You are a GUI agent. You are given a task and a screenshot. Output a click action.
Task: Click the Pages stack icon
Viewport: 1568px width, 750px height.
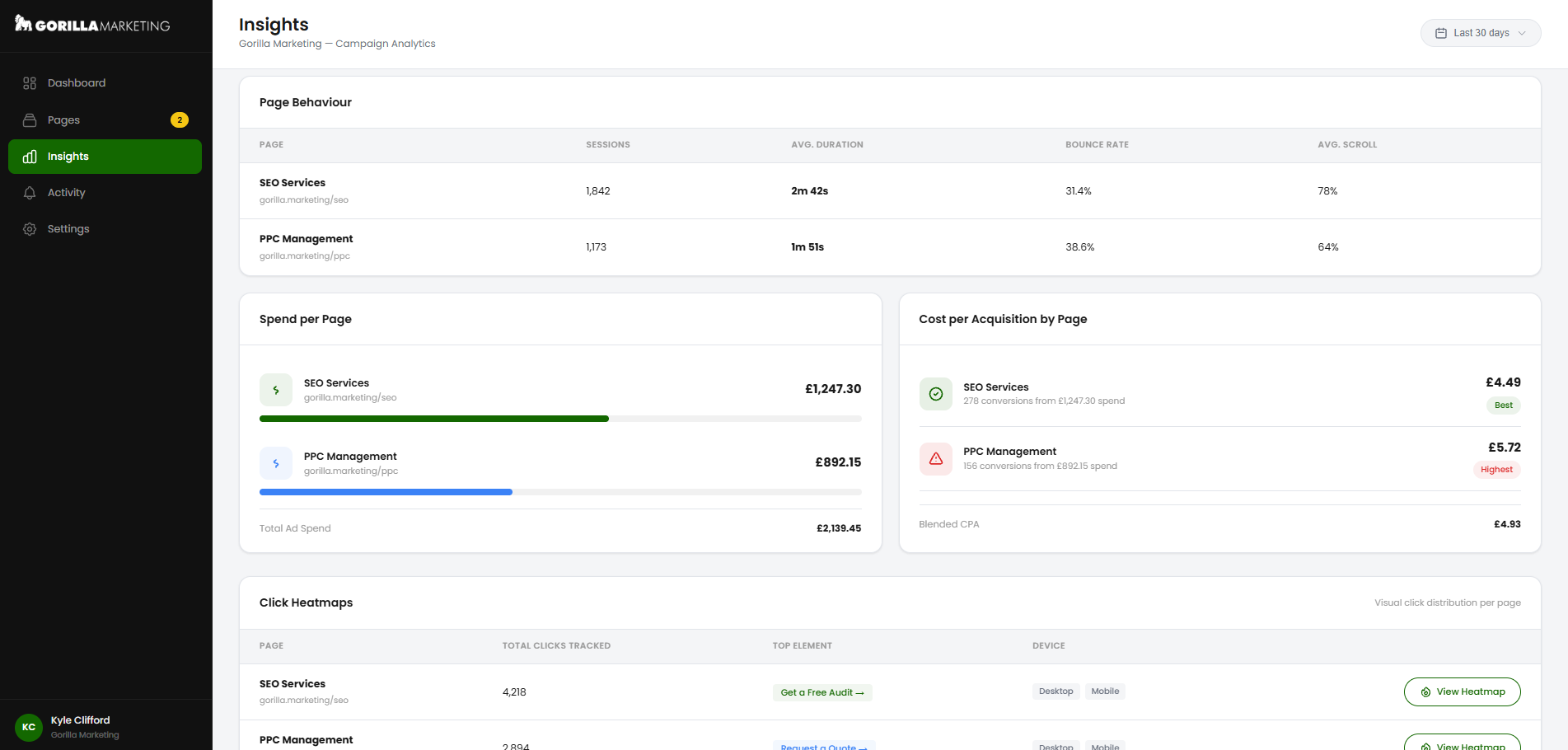pyautogui.click(x=30, y=120)
